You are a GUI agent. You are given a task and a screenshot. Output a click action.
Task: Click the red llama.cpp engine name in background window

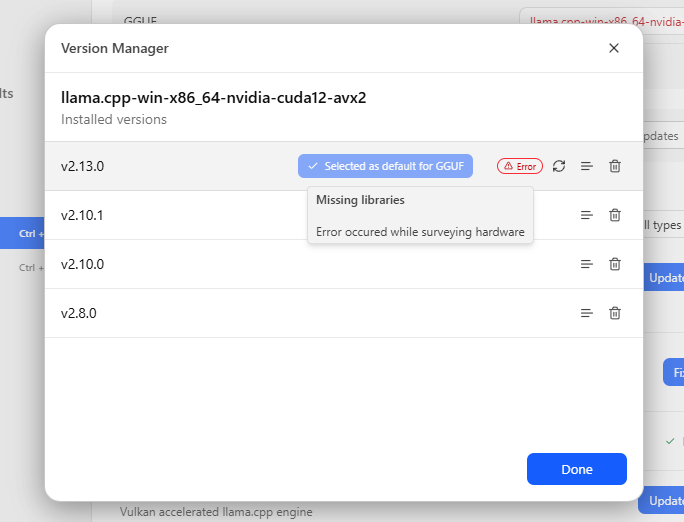coord(606,21)
